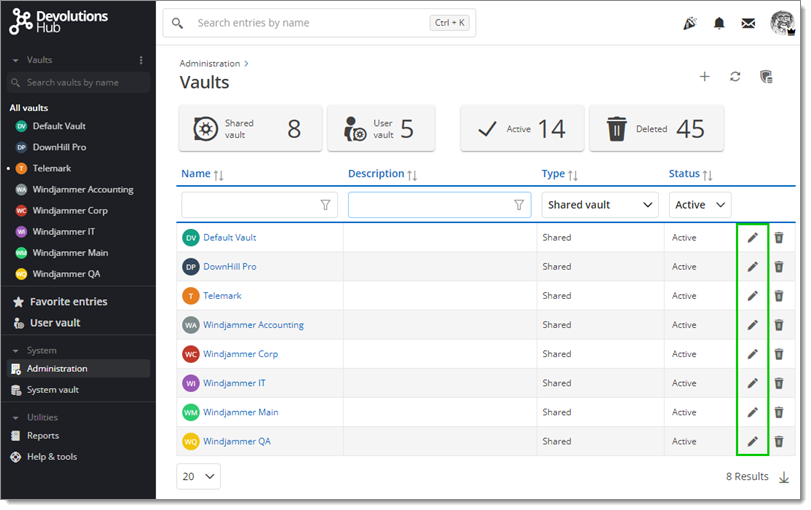Click the User vault 5 summary card
Screen dimensions: 811x510
pos(381,129)
